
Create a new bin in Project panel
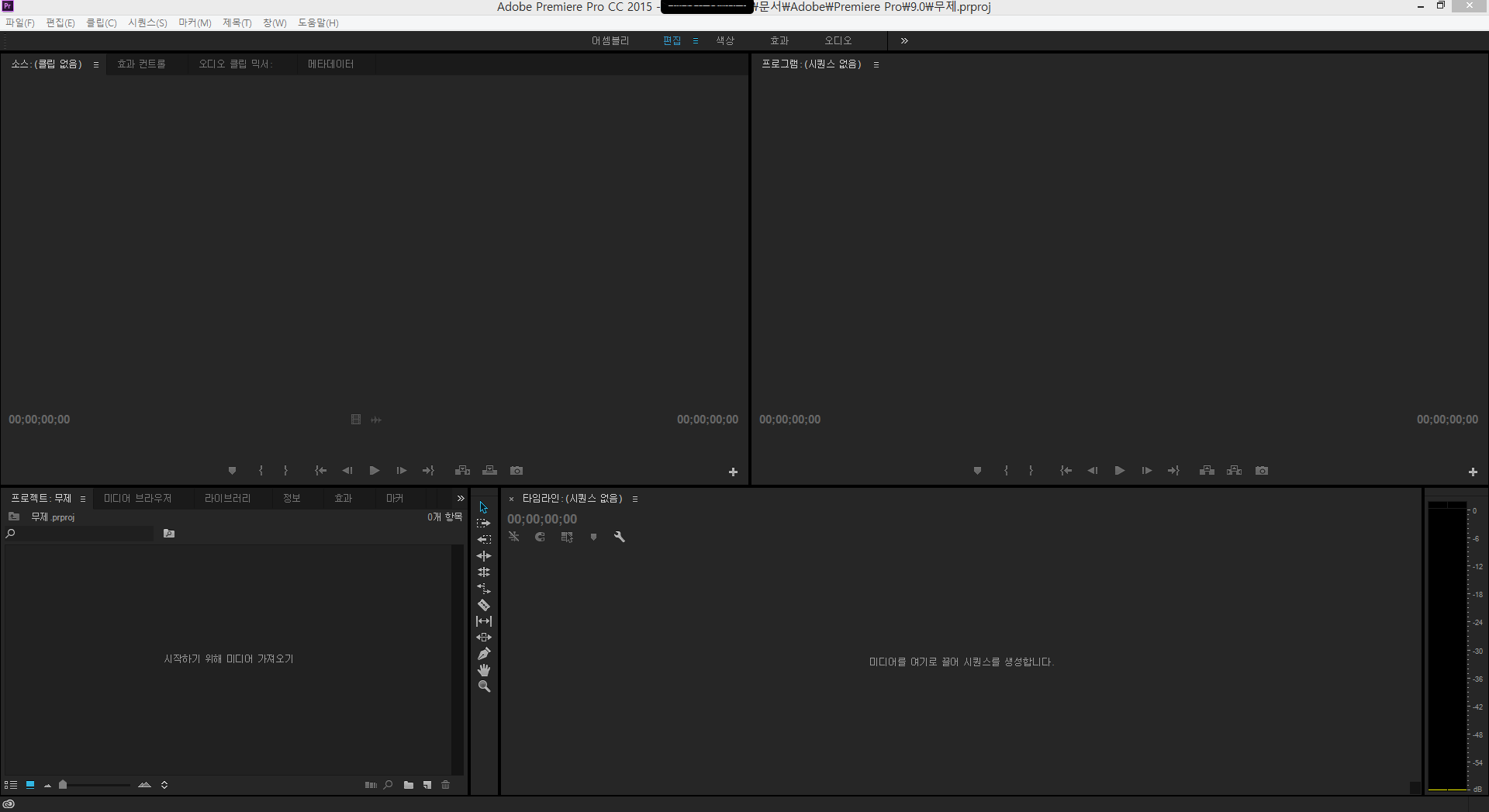[409, 785]
